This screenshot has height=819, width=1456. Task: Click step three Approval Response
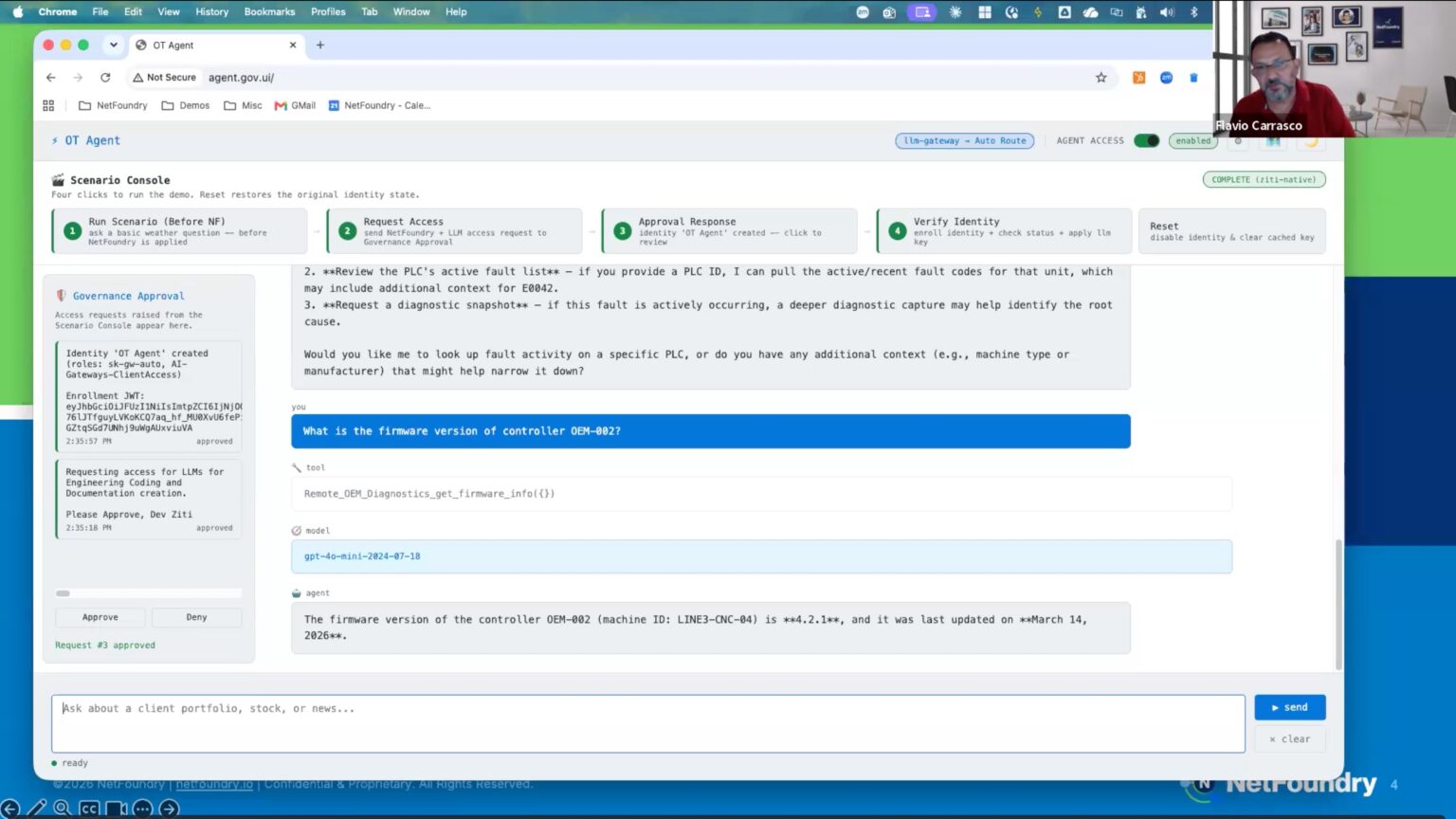point(729,231)
